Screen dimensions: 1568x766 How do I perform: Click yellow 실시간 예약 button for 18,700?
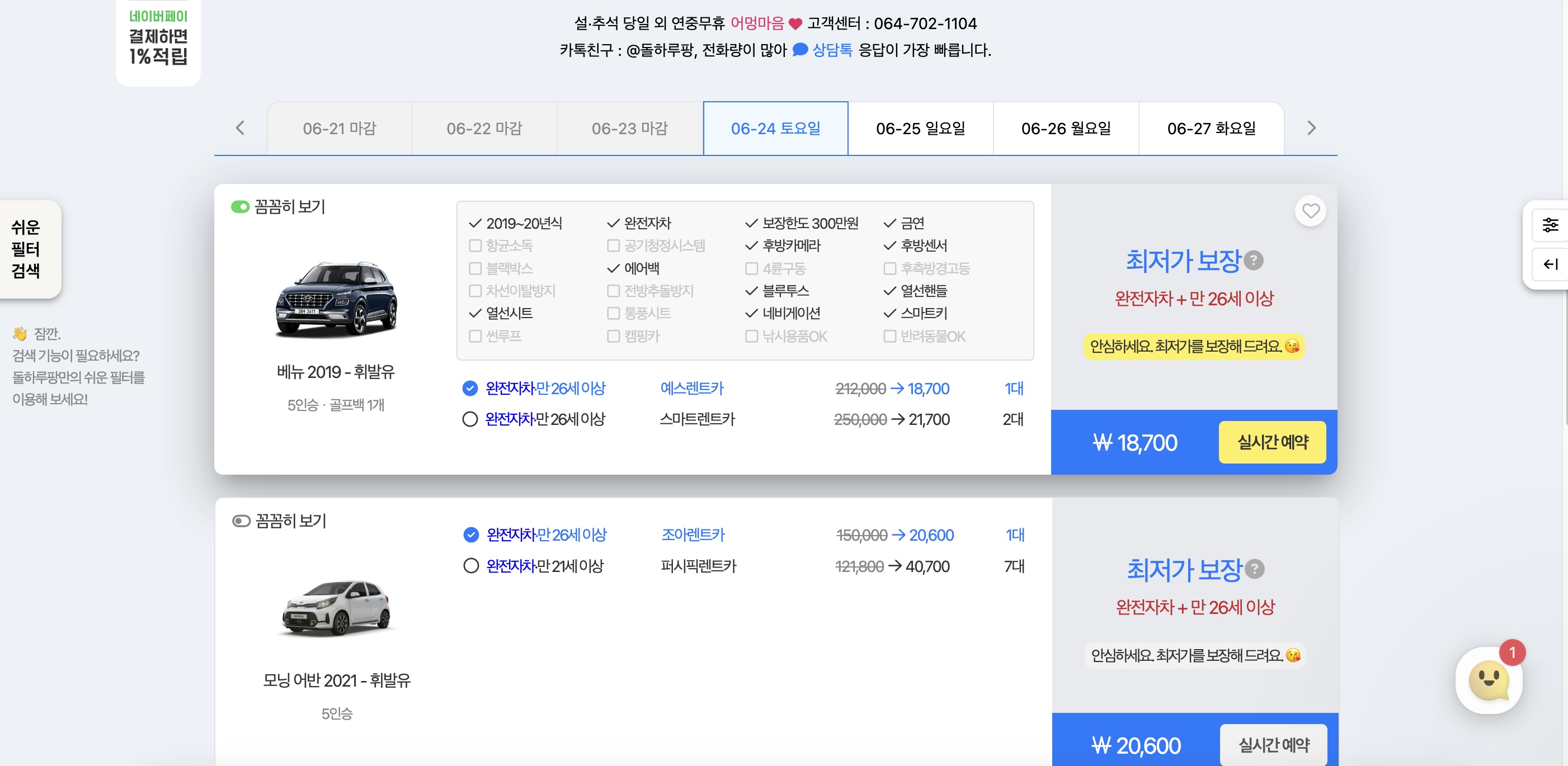[x=1272, y=442]
